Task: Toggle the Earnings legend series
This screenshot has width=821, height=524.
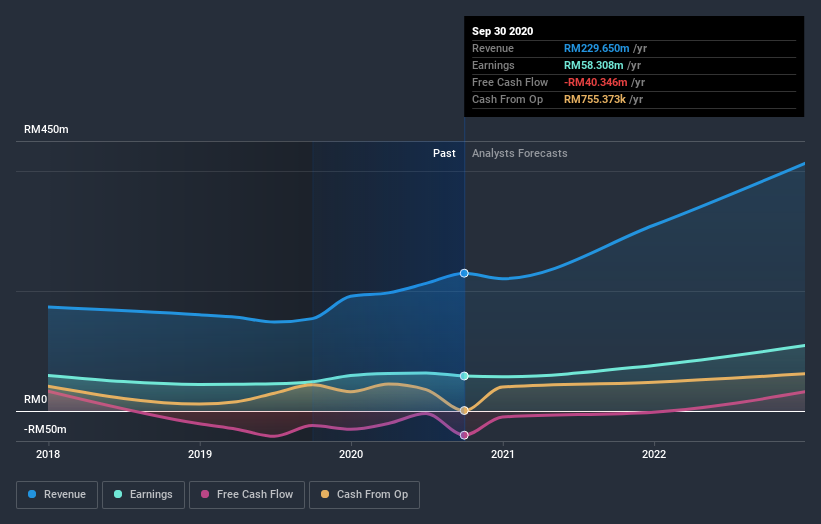Action: [143, 495]
